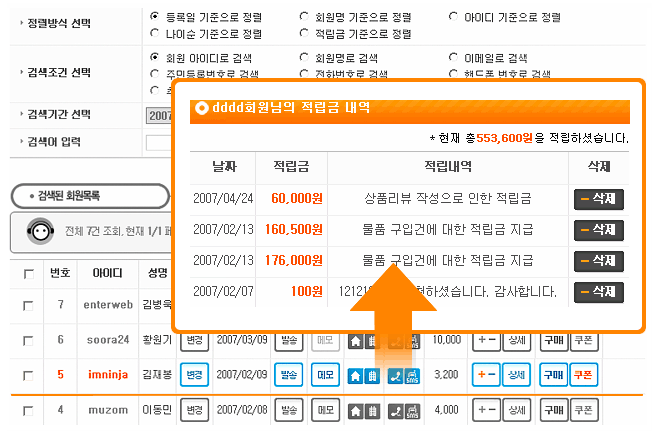
Task: Click the plus-minus points button for imninja
Action: (485, 376)
